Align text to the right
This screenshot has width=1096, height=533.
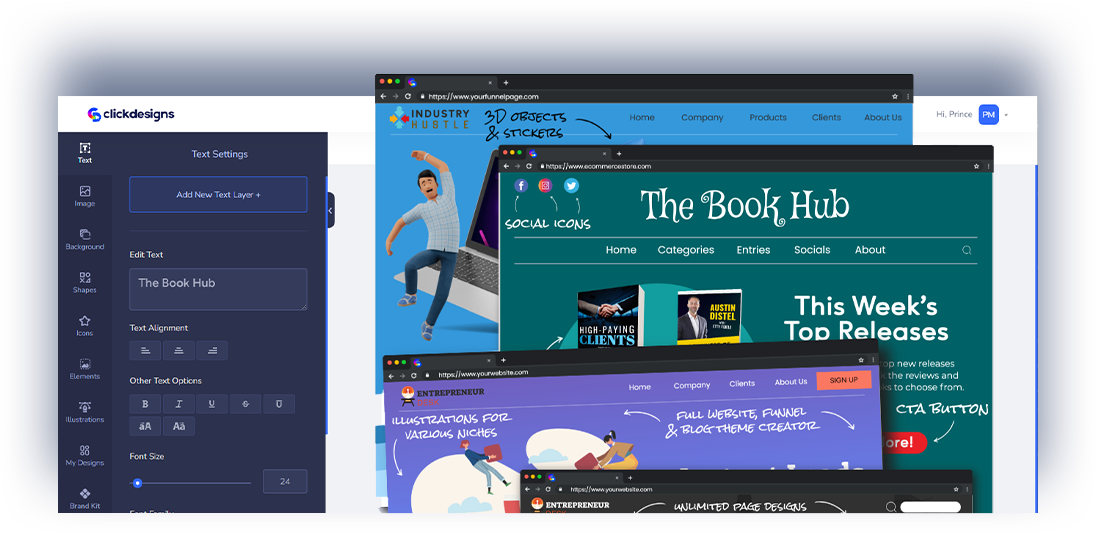click(x=212, y=351)
